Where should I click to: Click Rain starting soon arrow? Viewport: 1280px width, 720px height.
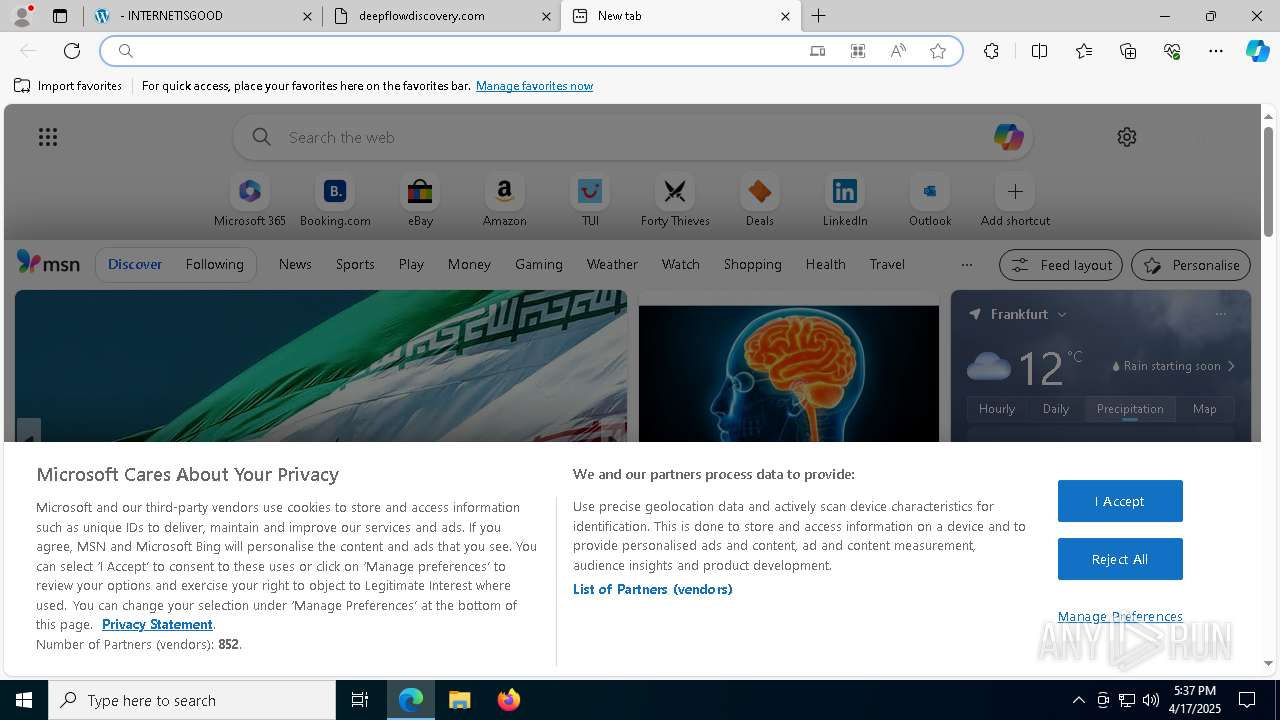[x=1231, y=366]
